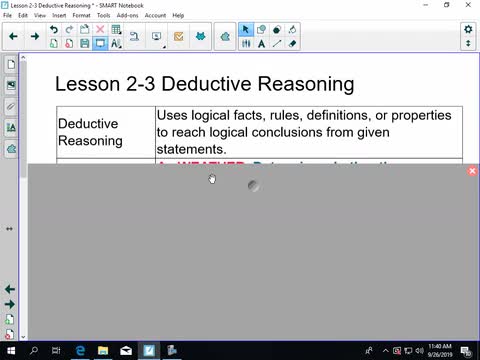The width and height of the screenshot is (480, 360).
Task: Activate the Line tool
Action: (277, 44)
